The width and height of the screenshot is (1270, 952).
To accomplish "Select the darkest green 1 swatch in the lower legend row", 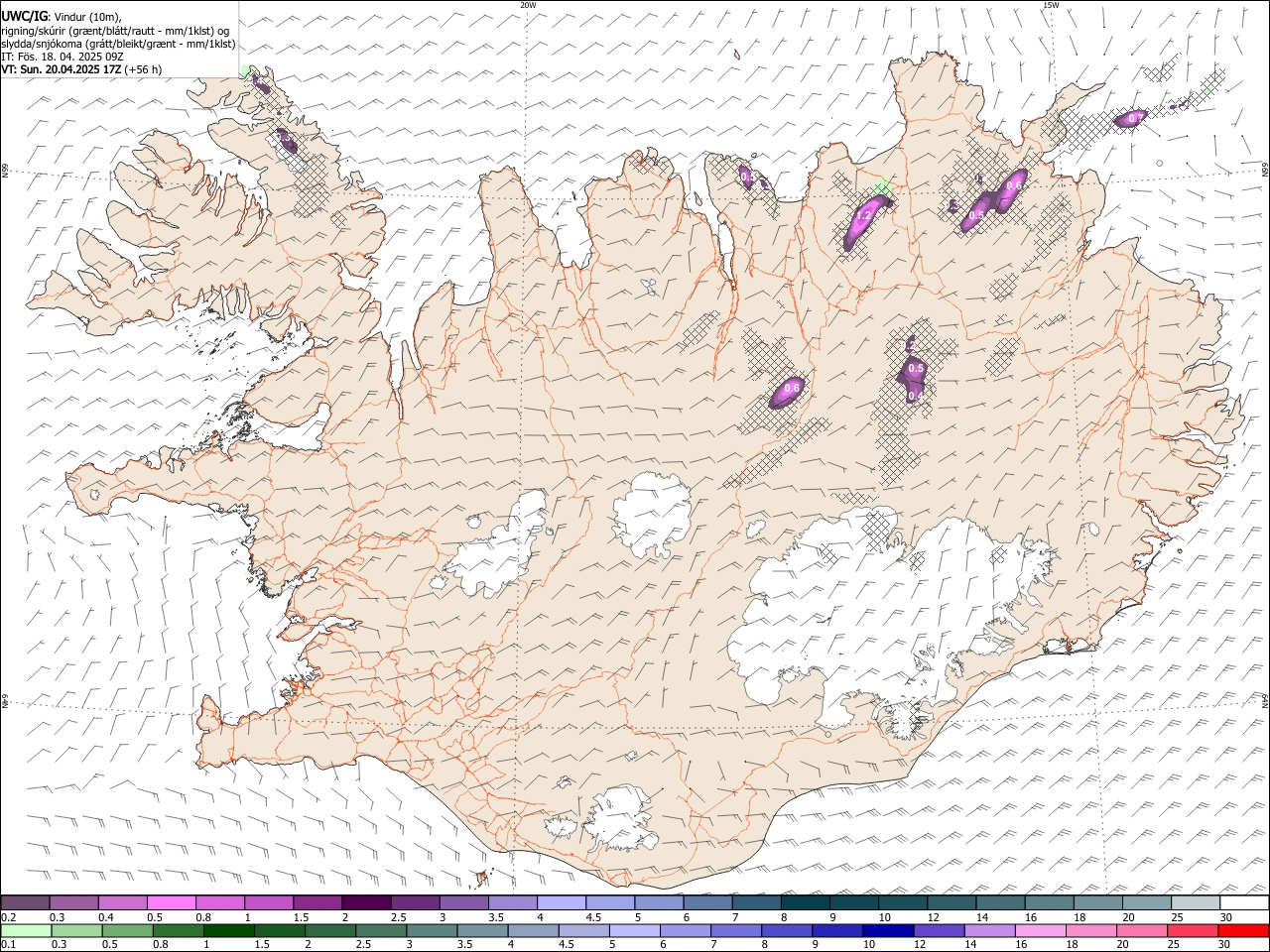I will [x=228, y=931].
